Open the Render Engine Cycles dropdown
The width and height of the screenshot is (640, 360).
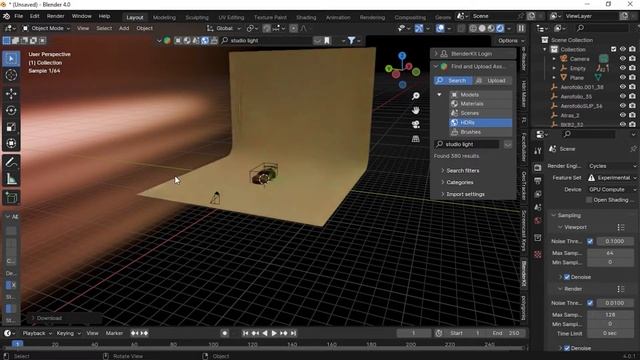pyautogui.click(x=612, y=166)
